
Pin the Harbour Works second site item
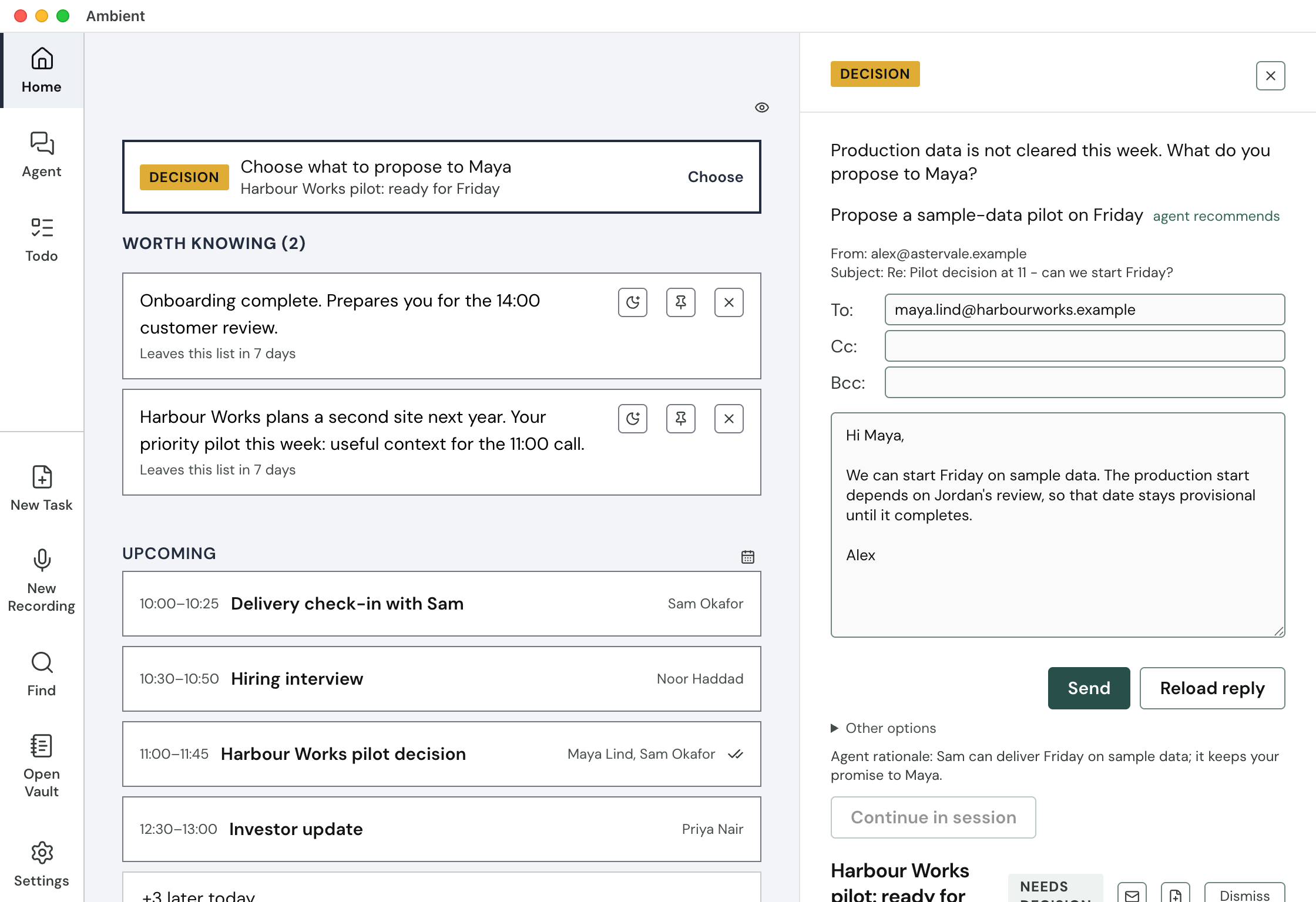pyautogui.click(x=681, y=419)
